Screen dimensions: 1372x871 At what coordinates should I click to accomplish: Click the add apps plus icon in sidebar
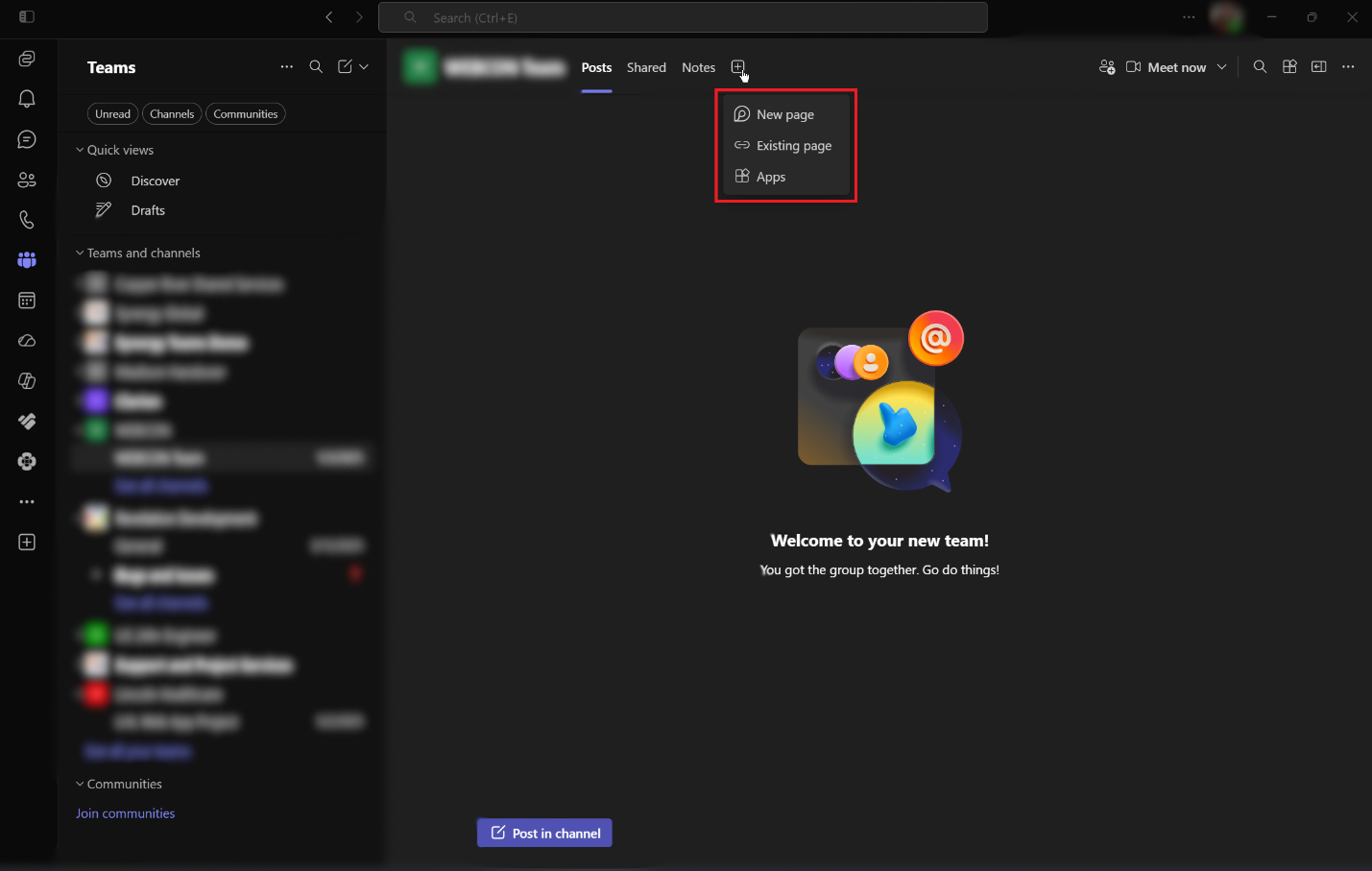pyautogui.click(x=27, y=543)
